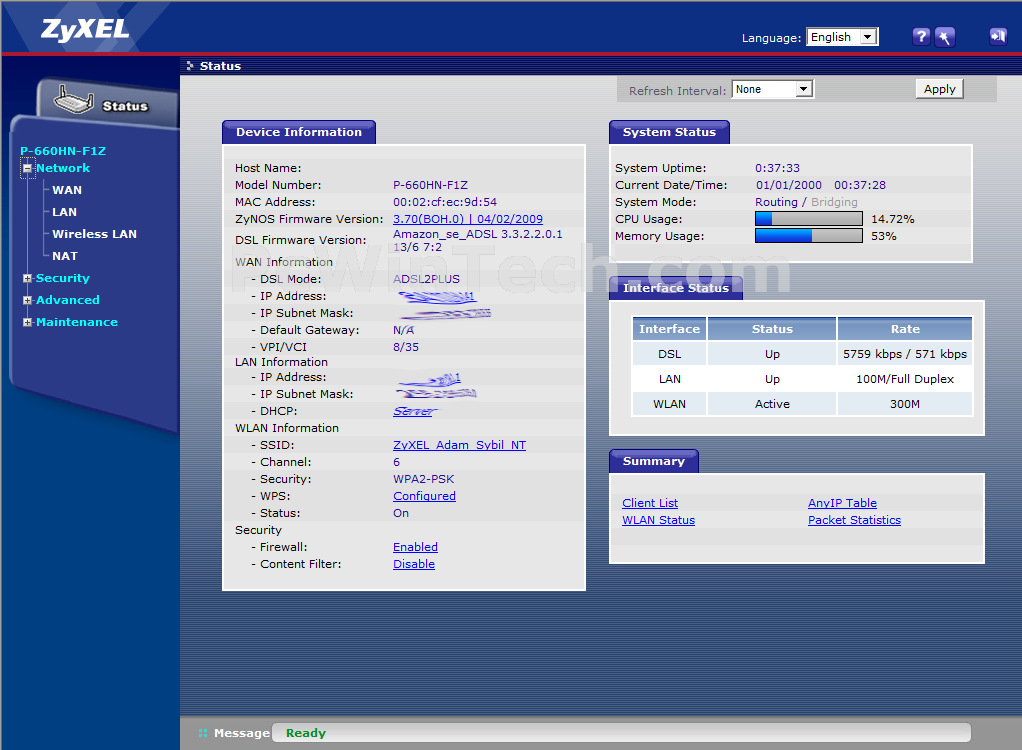
Task: Open the Language dropdown
Action: tap(842, 37)
